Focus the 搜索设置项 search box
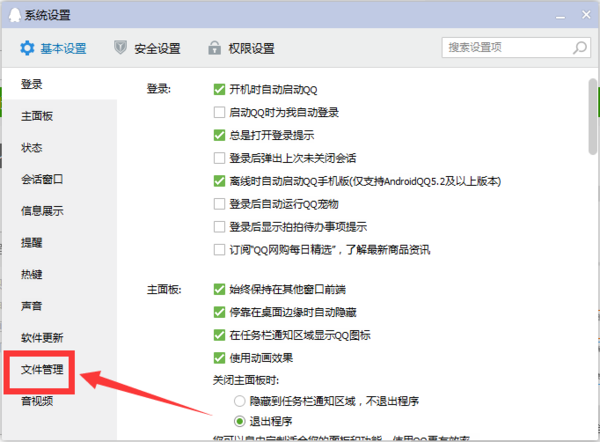 point(516,47)
